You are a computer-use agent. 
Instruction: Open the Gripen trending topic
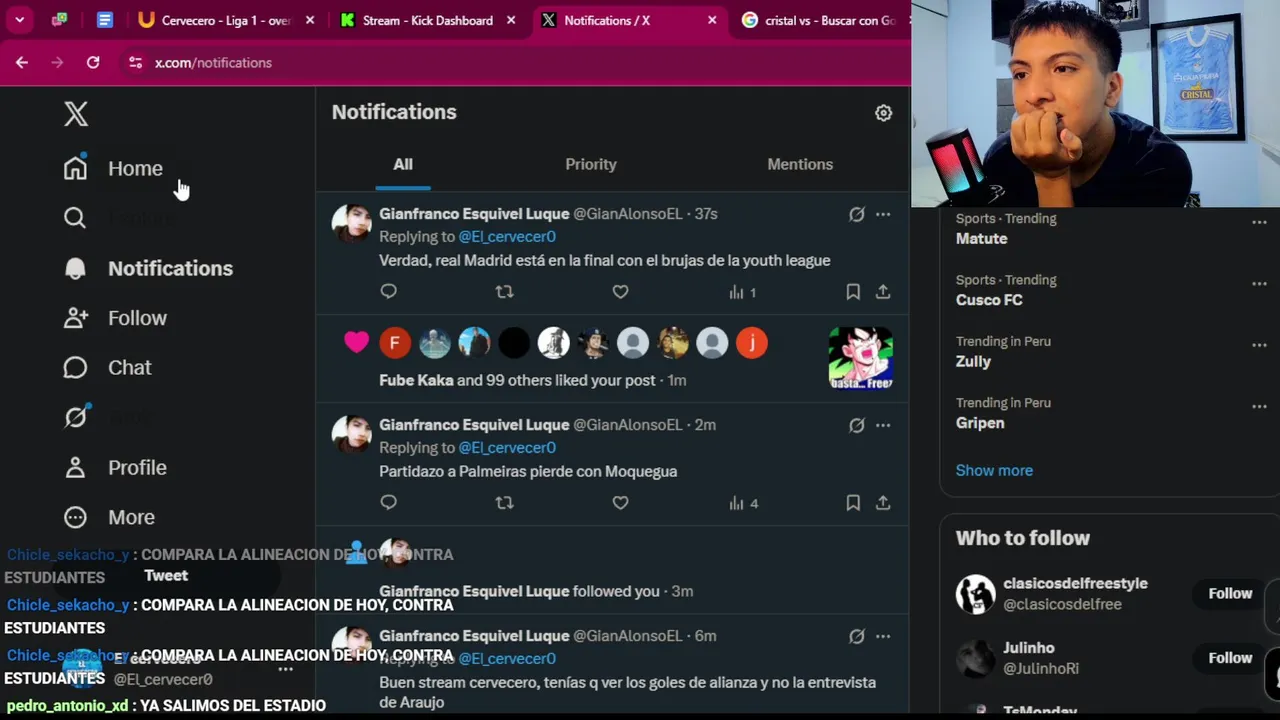click(980, 423)
